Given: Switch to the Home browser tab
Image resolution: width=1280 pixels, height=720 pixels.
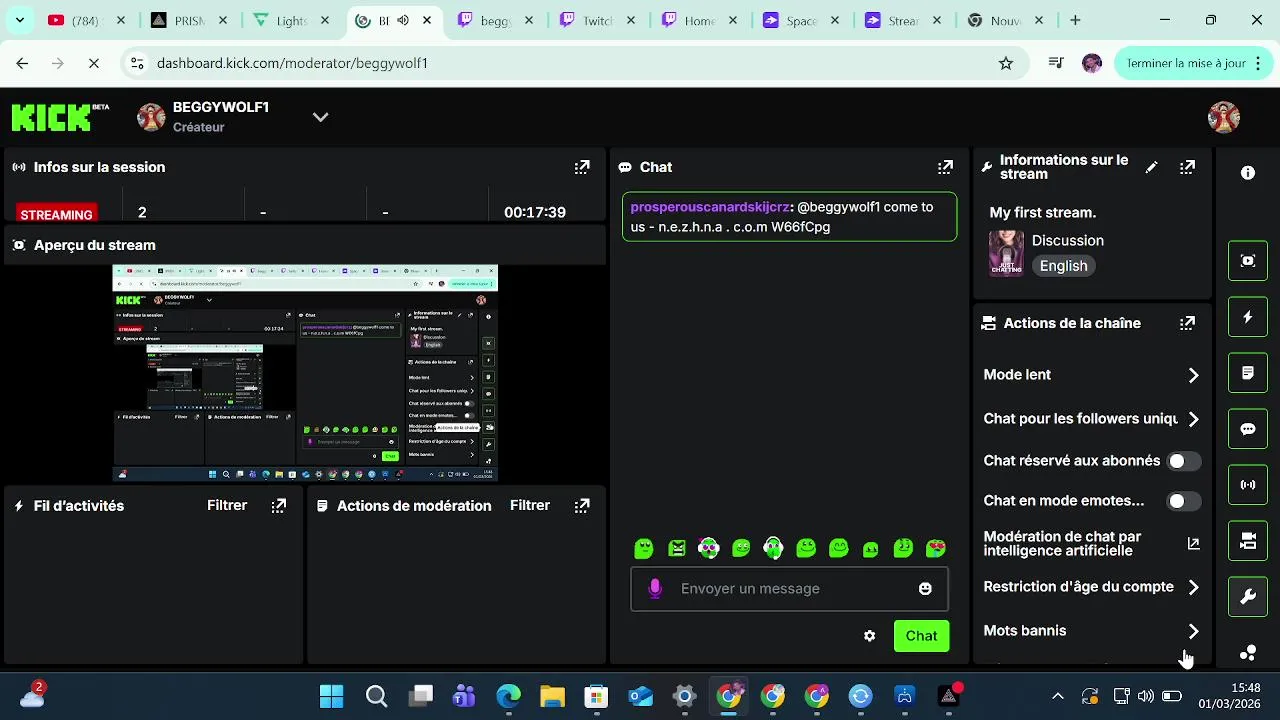Looking at the screenshot, I should pos(700,20).
